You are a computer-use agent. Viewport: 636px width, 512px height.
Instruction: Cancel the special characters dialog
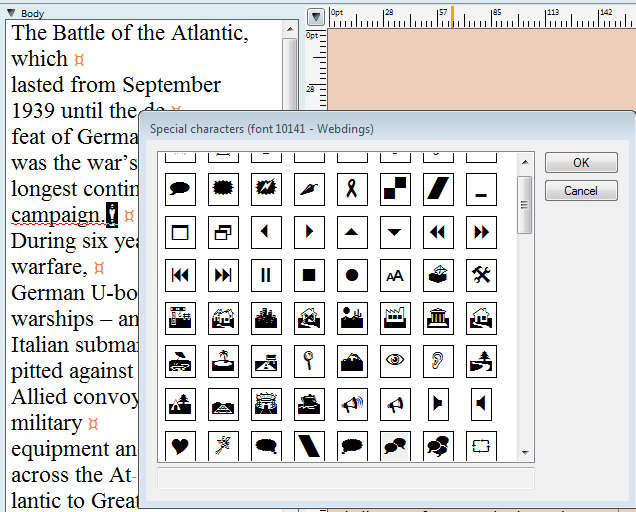[581, 191]
